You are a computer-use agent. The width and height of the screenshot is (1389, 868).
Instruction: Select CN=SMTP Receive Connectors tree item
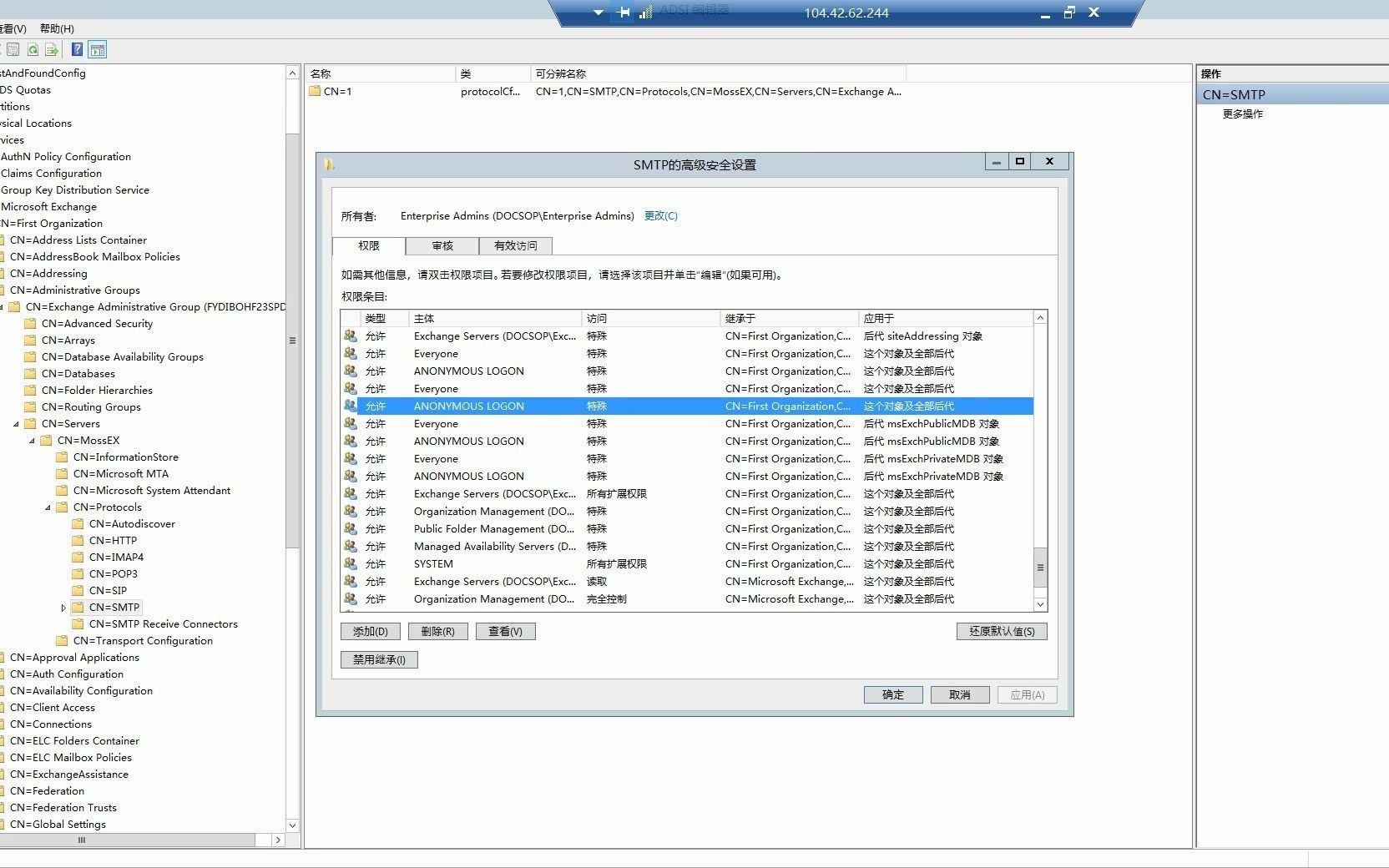pyautogui.click(x=163, y=623)
